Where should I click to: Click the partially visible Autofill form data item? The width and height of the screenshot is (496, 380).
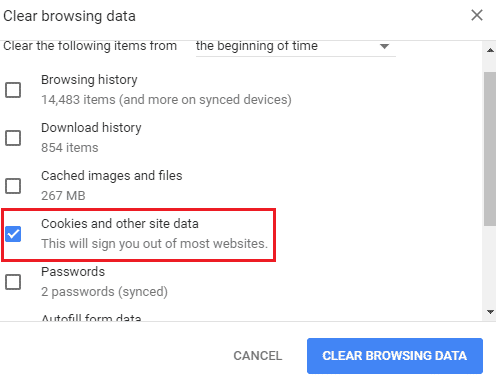(x=91, y=317)
